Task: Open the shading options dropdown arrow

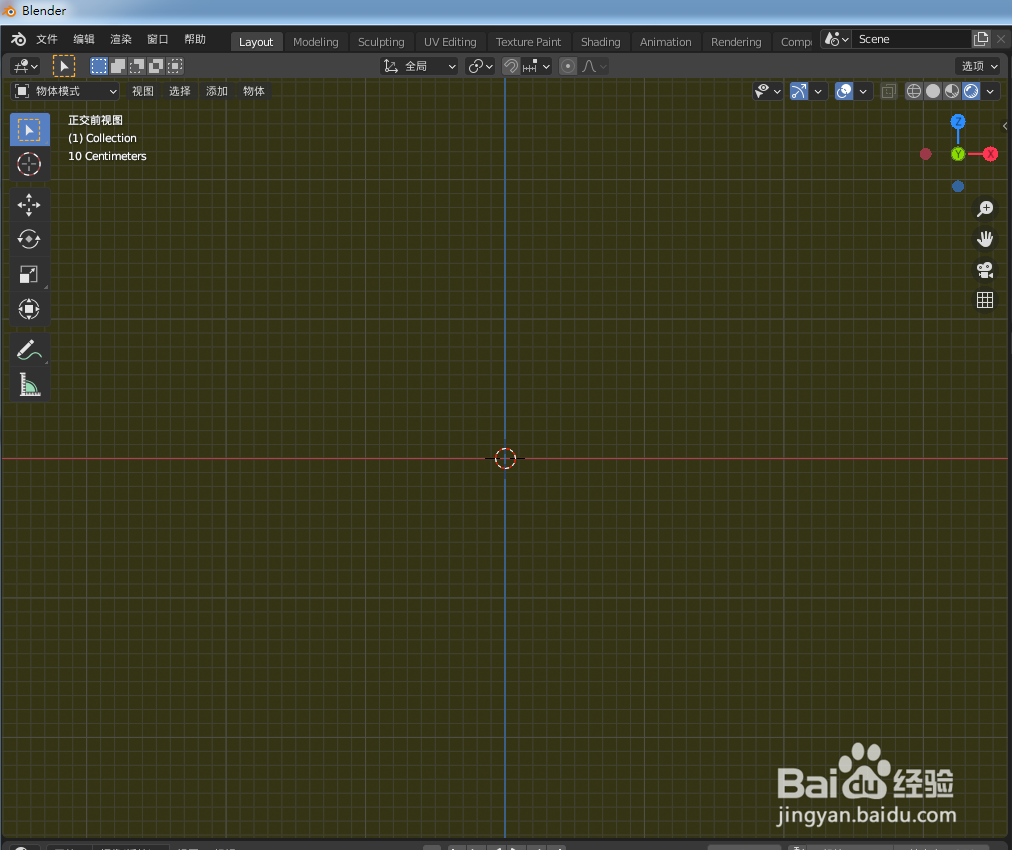Action: tap(990, 91)
